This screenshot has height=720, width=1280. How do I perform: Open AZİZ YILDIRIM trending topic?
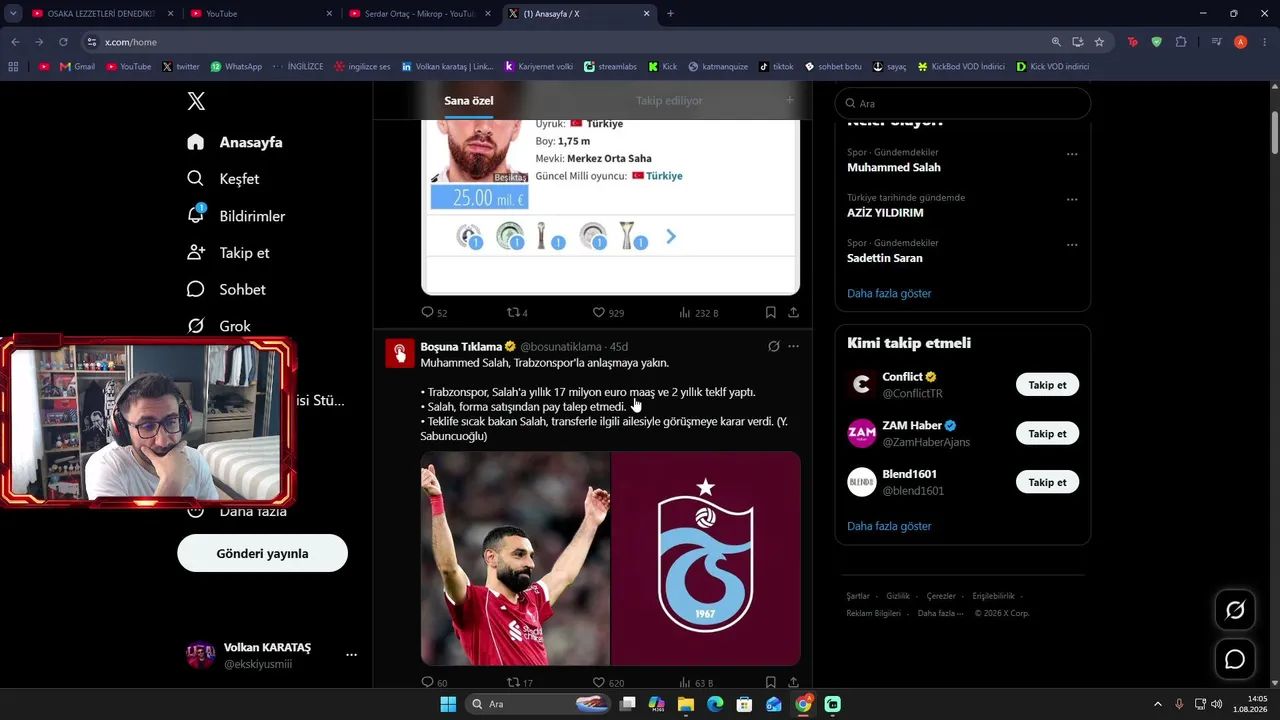885,213
